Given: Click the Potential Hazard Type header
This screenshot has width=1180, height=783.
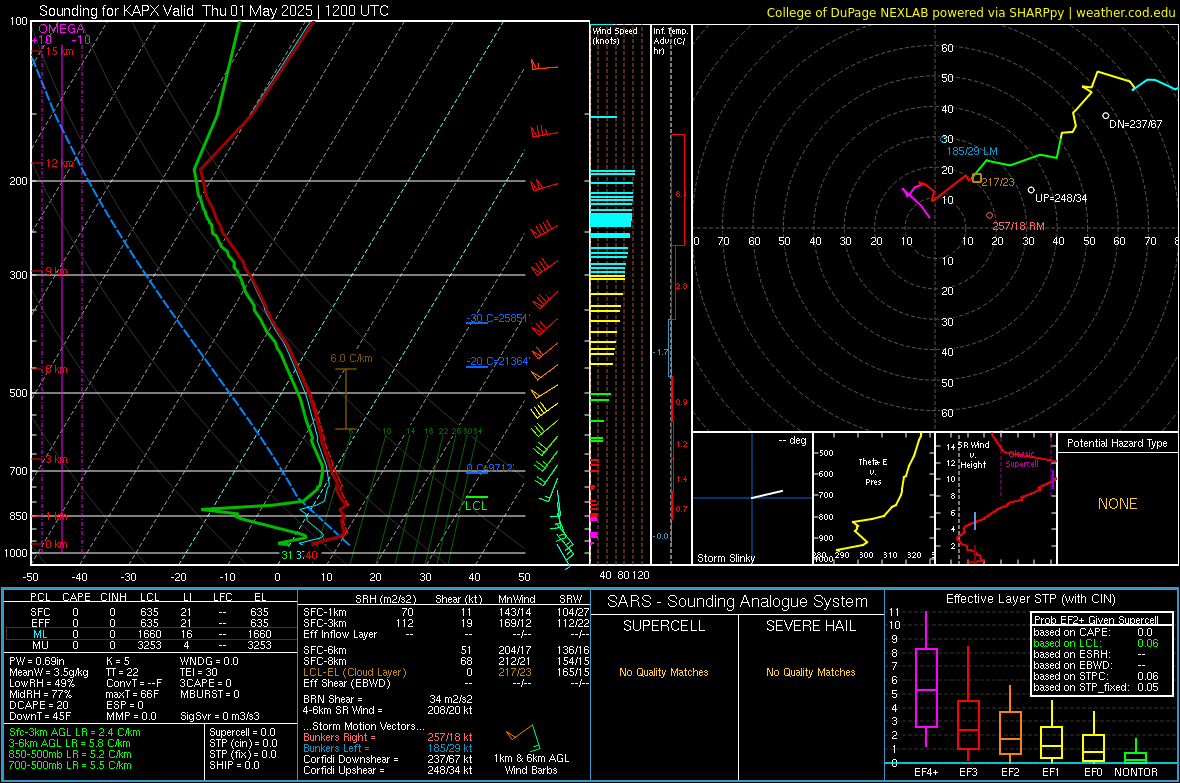Looking at the screenshot, I should point(1117,443).
